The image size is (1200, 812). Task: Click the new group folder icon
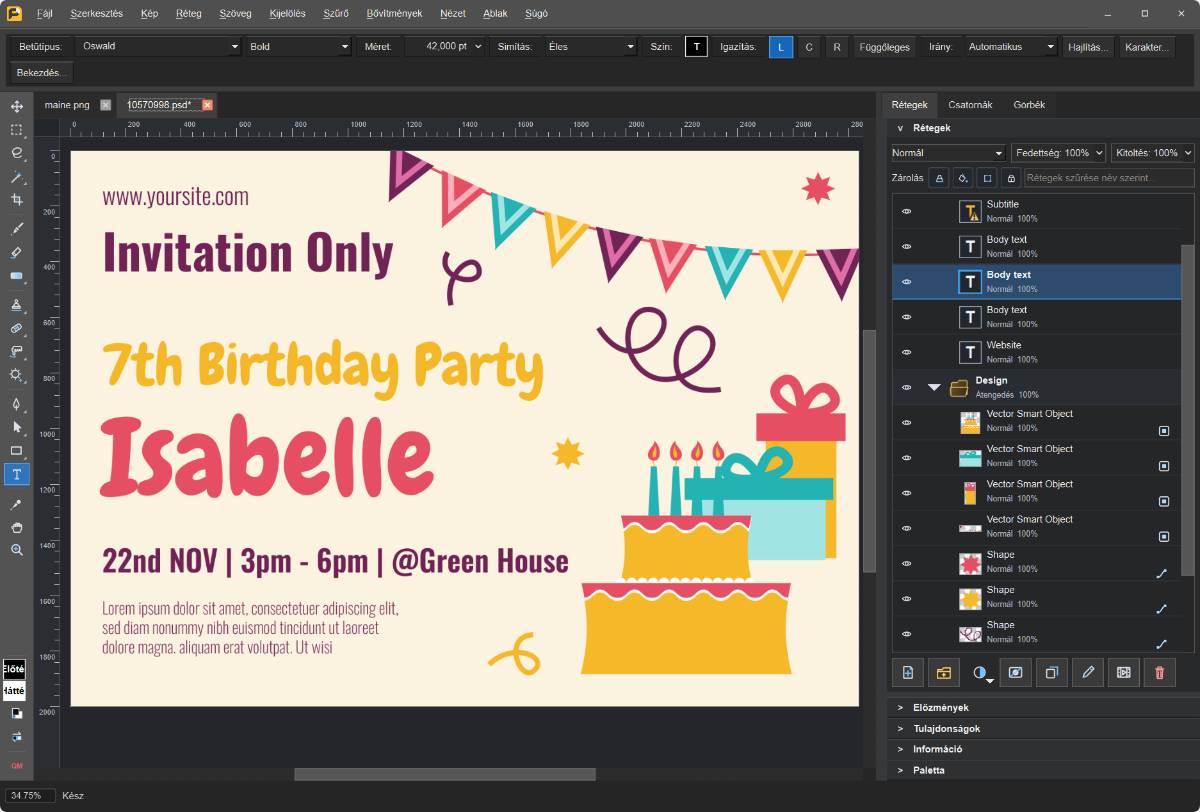[943, 673]
